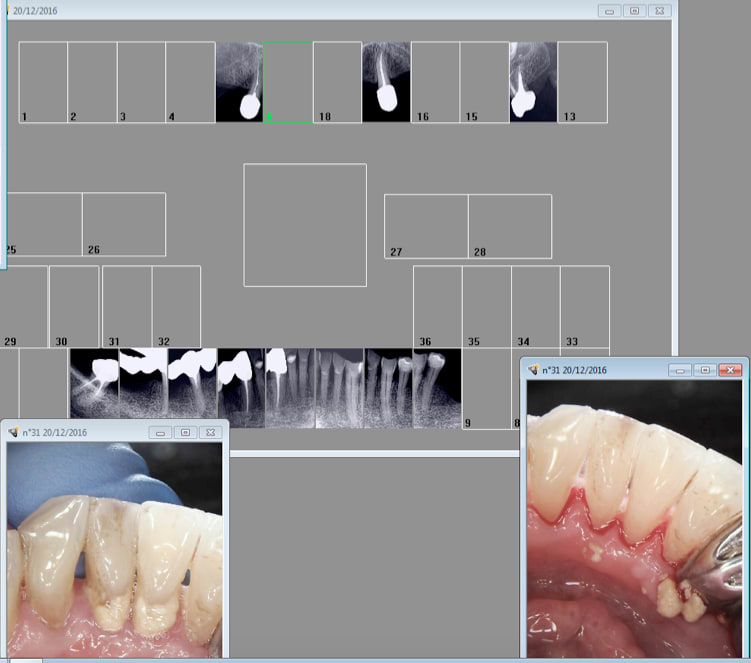Open the rightmost X-ray in the bottom row
Screen dimensions: 751x663
437,383
